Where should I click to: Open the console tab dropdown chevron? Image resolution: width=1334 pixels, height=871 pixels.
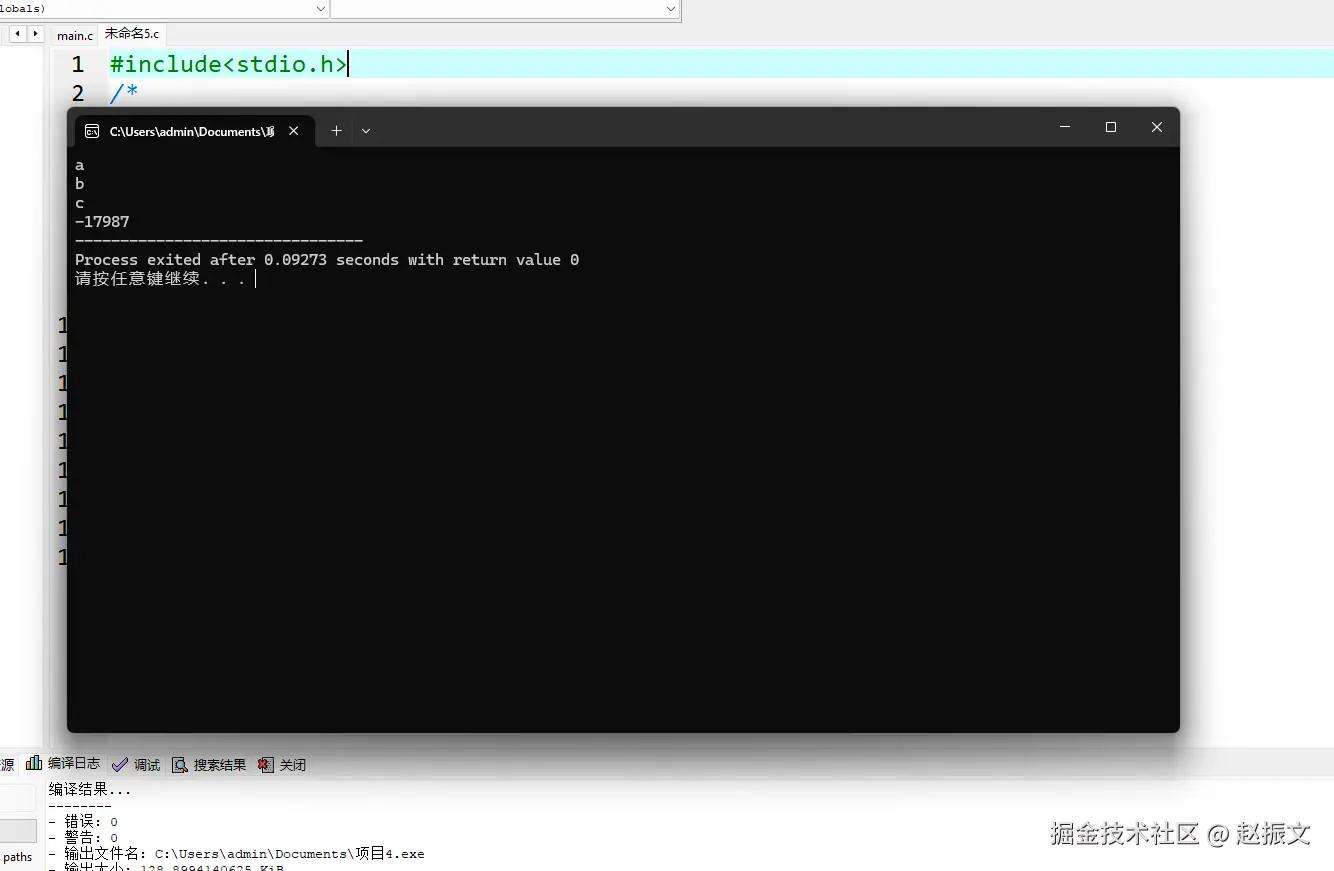point(366,131)
